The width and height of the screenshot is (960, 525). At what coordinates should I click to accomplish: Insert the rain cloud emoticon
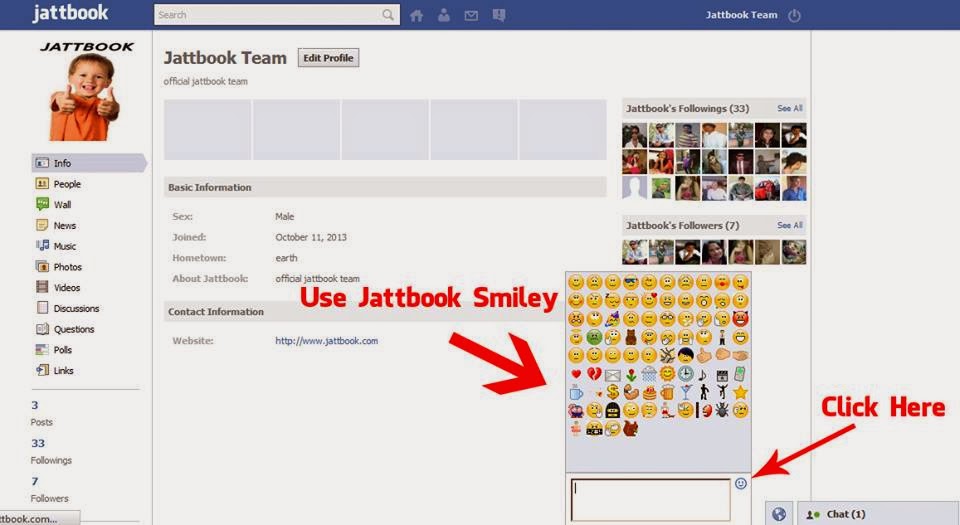point(649,374)
